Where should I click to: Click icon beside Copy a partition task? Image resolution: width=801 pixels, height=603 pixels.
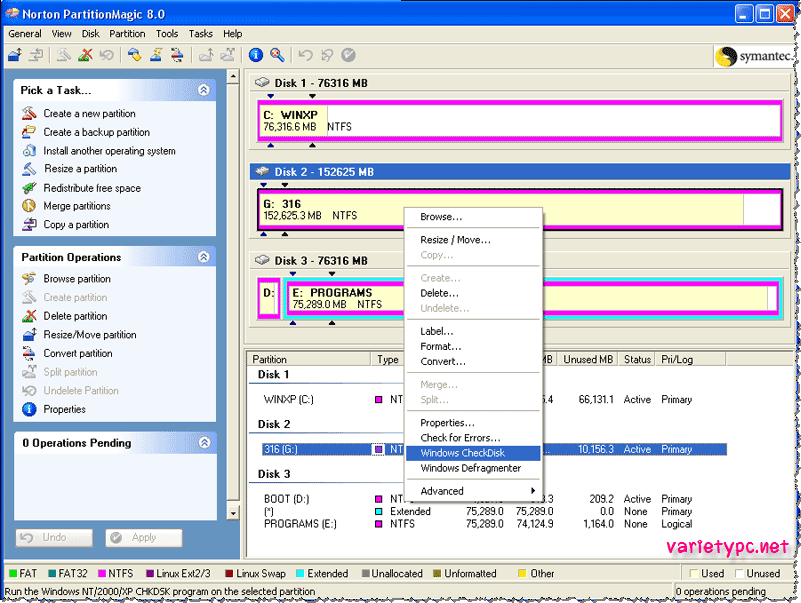29,224
